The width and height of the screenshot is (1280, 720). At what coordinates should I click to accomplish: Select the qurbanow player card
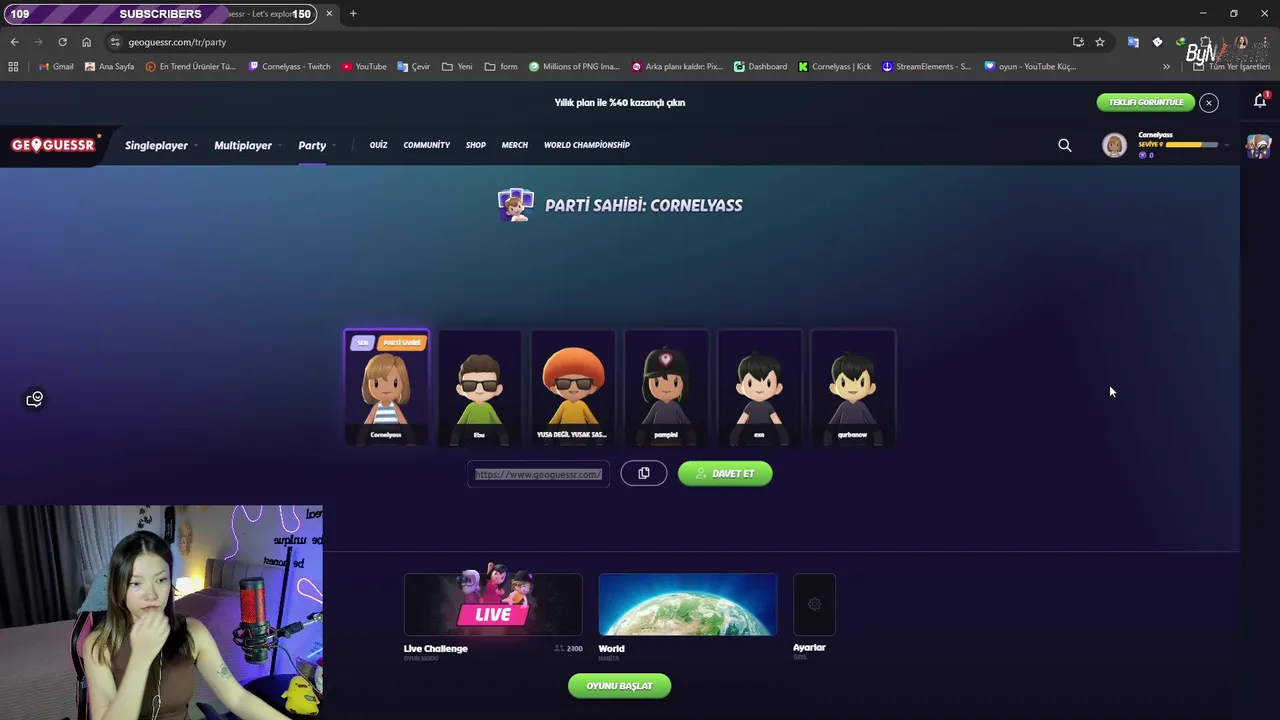pos(852,387)
